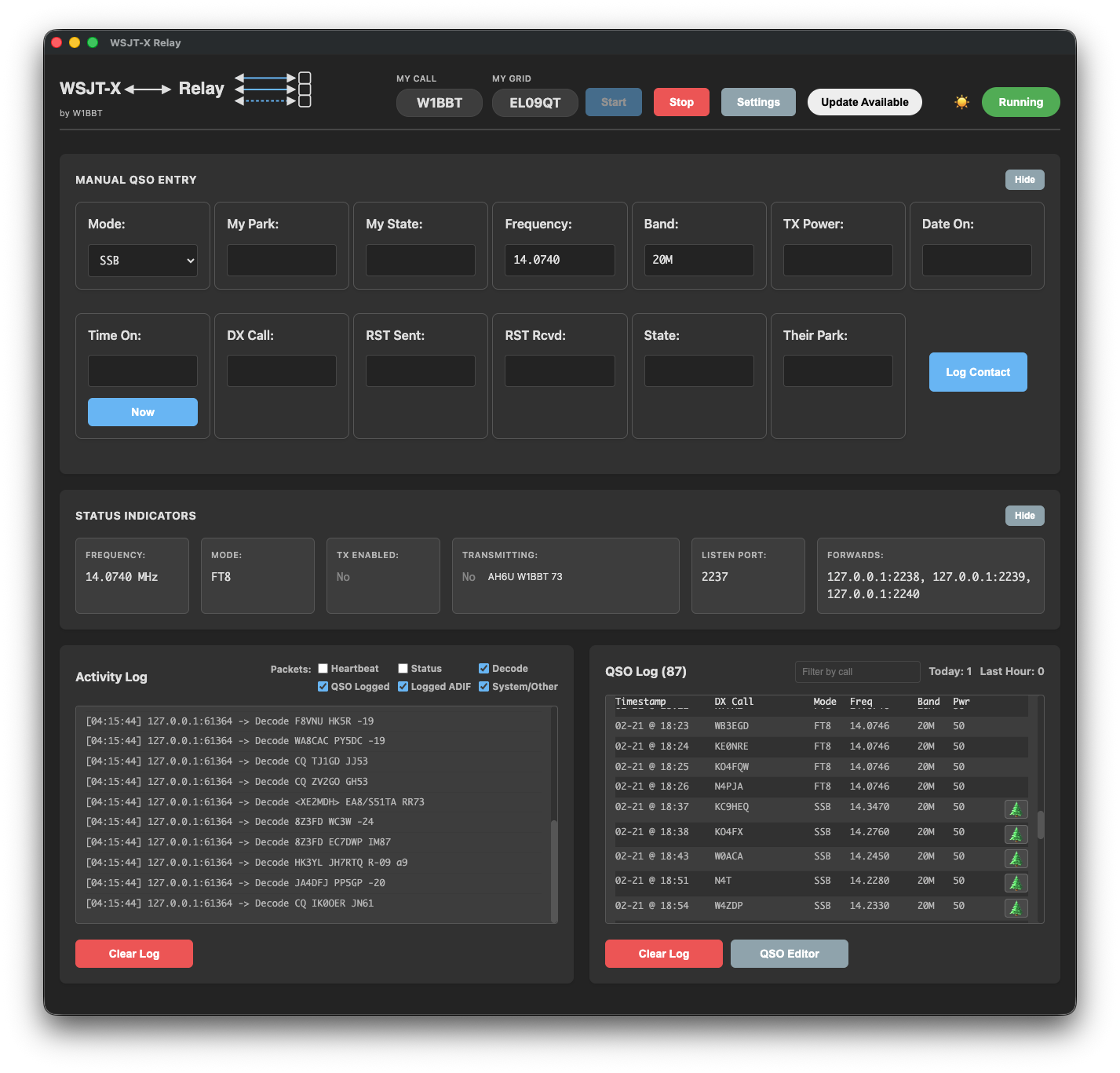Click the tree icon for the N4T QSO
1120x1073 pixels.
click(1016, 883)
